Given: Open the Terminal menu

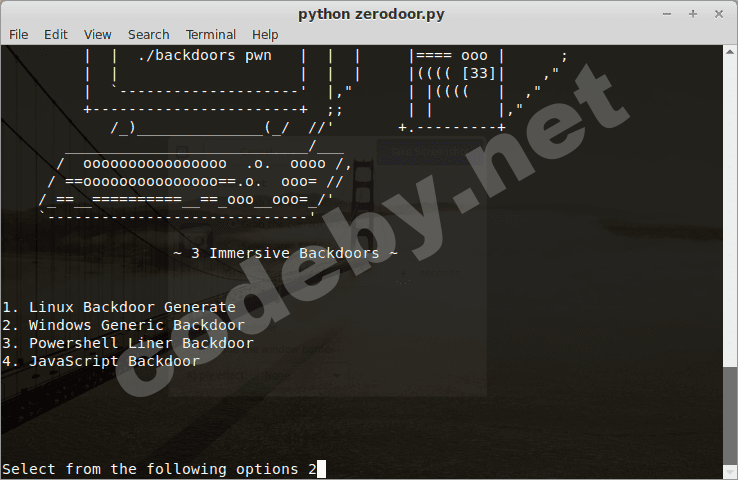Looking at the screenshot, I should [211, 34].
